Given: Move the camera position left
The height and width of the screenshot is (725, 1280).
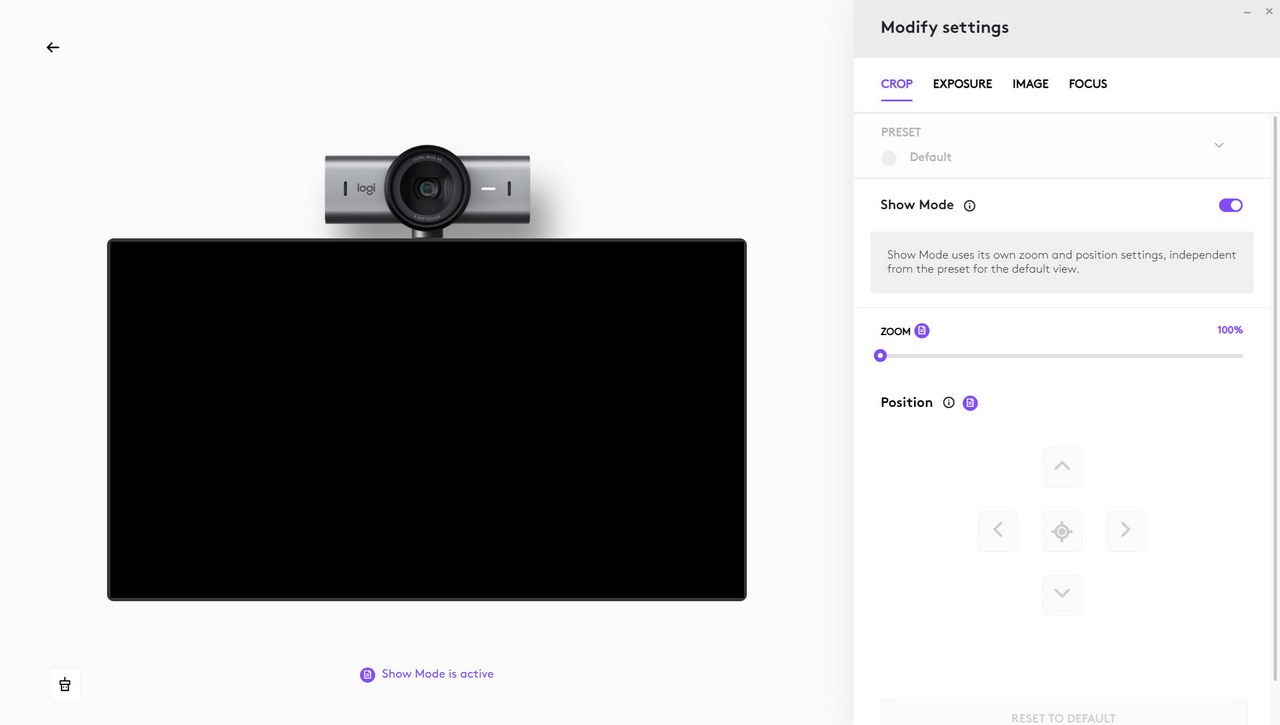Looking at the screenshot, I should click(998, 531).
